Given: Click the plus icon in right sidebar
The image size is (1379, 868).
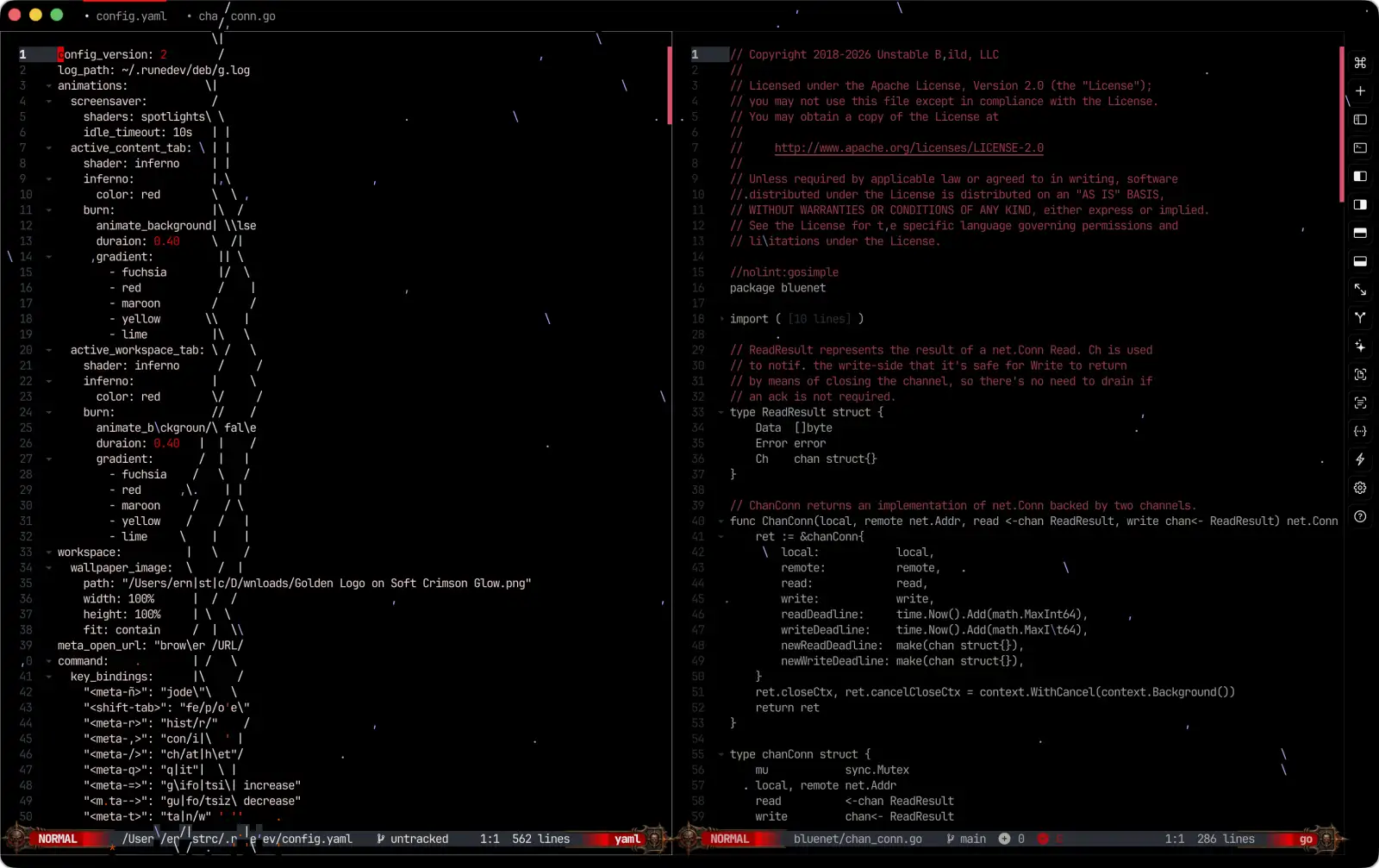Looking at the screenshot, I should point(1360,91).
